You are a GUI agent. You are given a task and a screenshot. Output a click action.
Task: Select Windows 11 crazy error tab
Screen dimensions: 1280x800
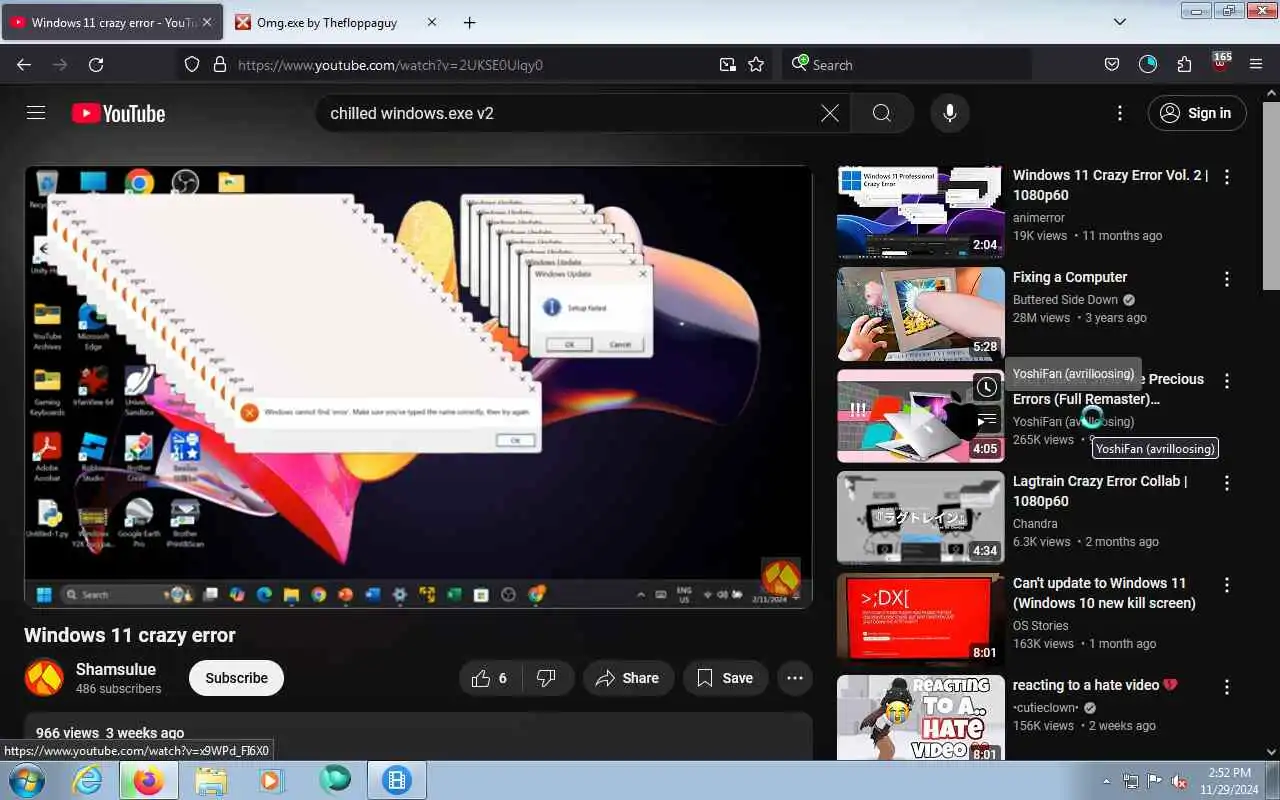tap(111, 22)
